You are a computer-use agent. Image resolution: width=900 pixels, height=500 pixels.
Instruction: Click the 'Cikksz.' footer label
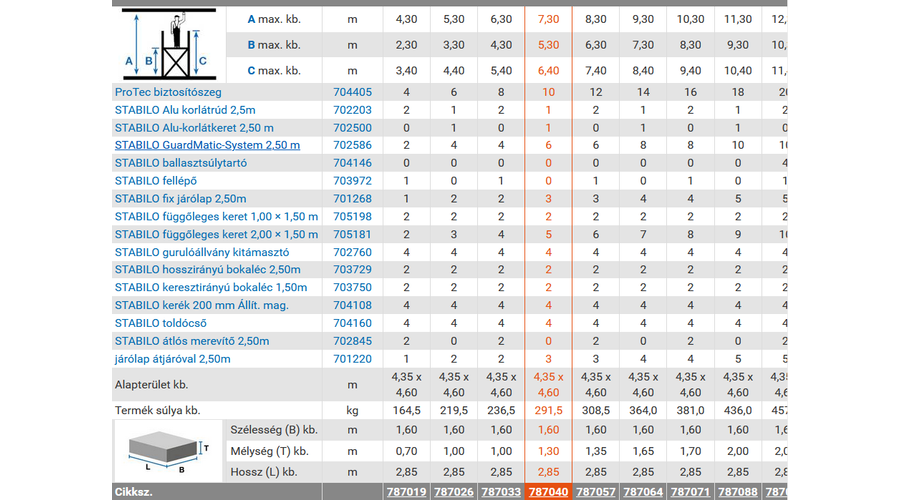tap(134, 492)
